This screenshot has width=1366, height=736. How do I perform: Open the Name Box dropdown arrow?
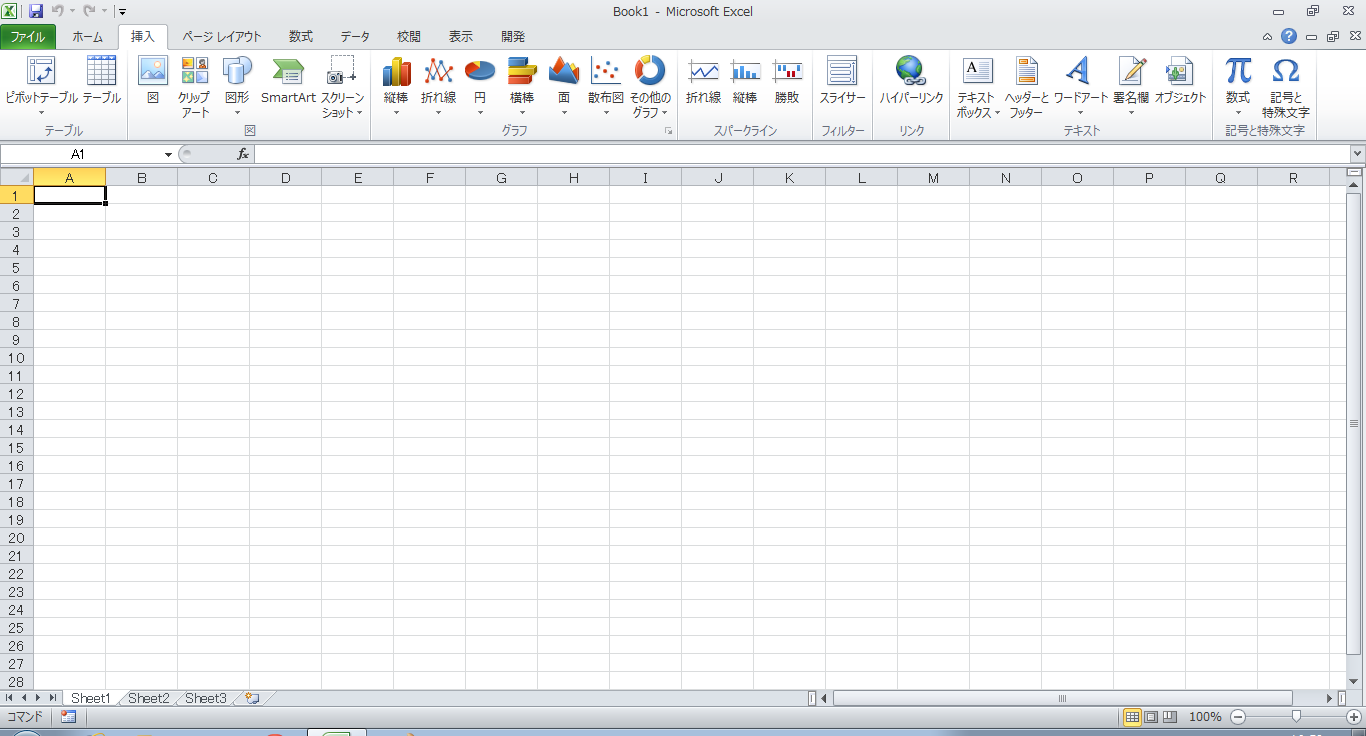click(x=168, y=155)
